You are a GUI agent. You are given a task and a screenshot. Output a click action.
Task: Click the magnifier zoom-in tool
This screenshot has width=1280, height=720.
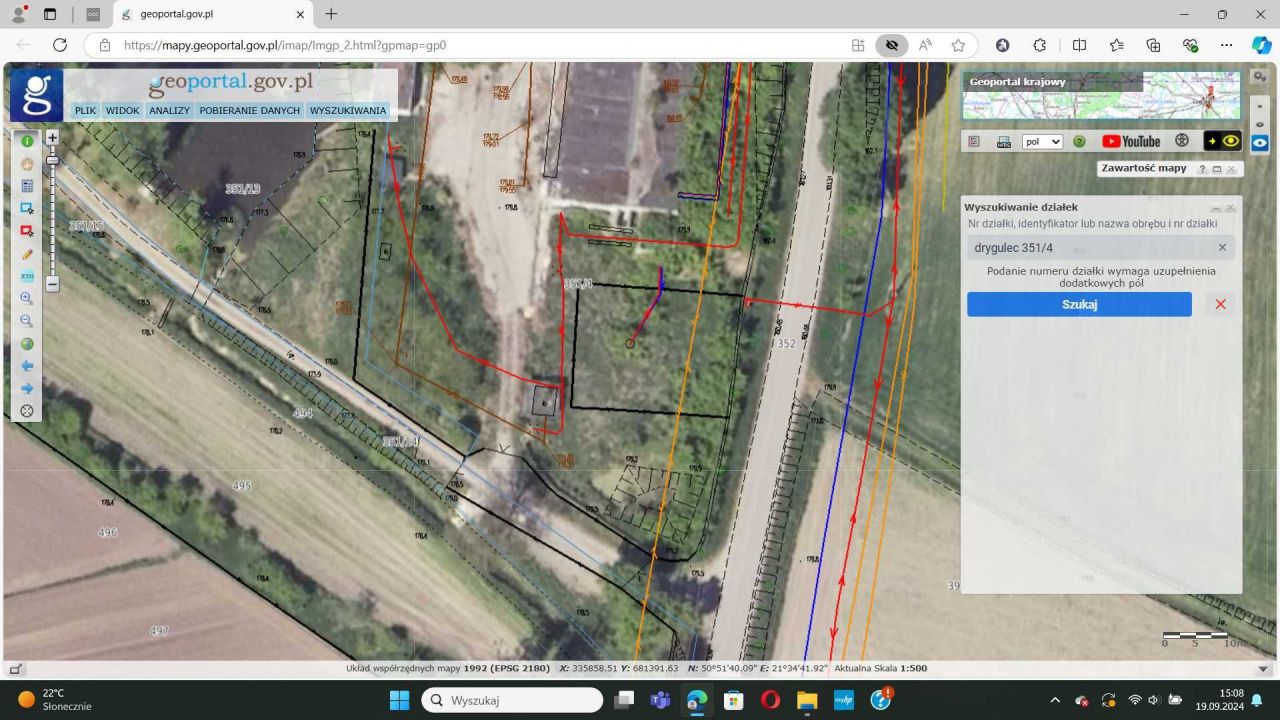click(27, 298)
